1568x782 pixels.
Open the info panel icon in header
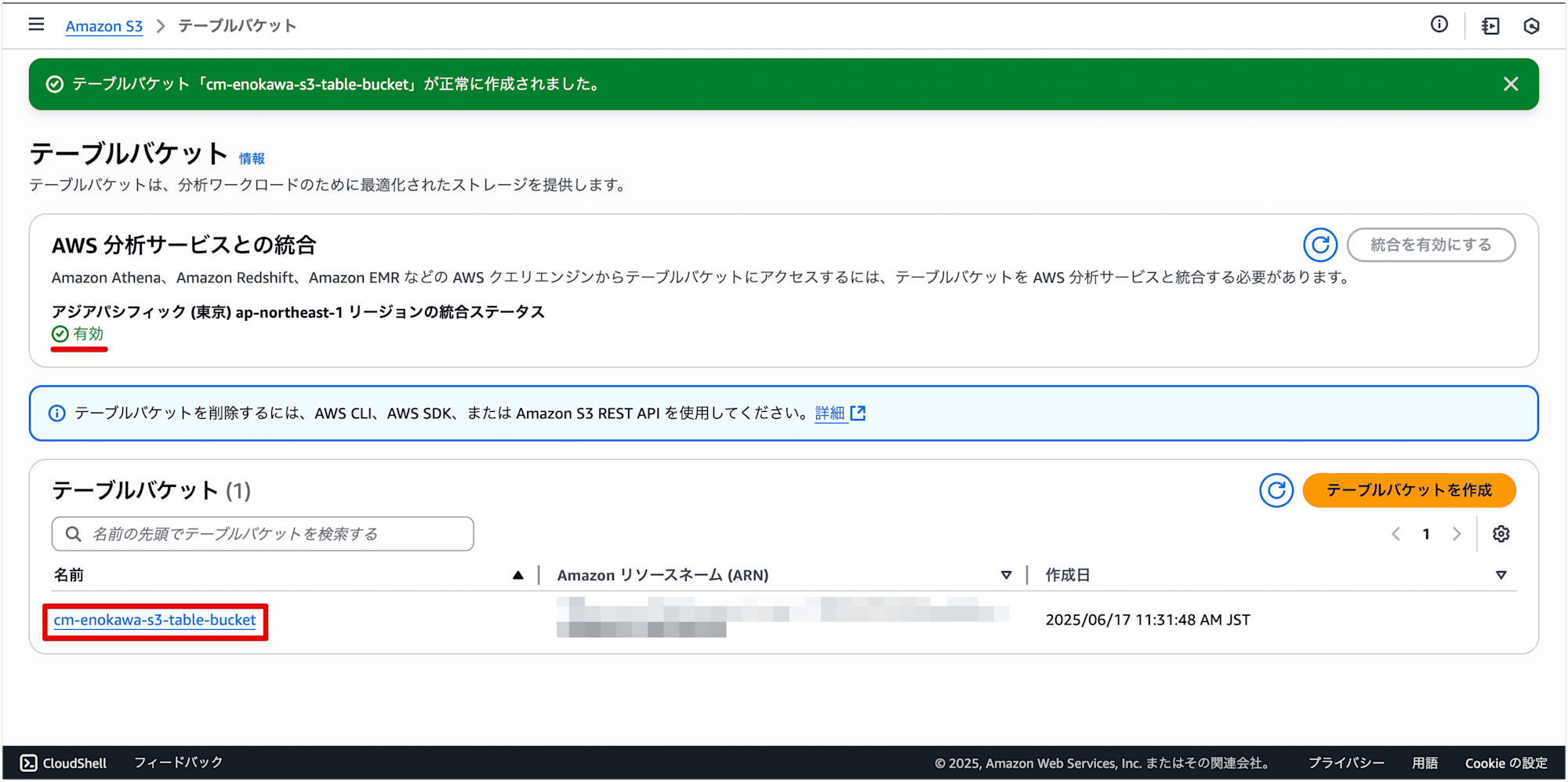pos(1439,25)
